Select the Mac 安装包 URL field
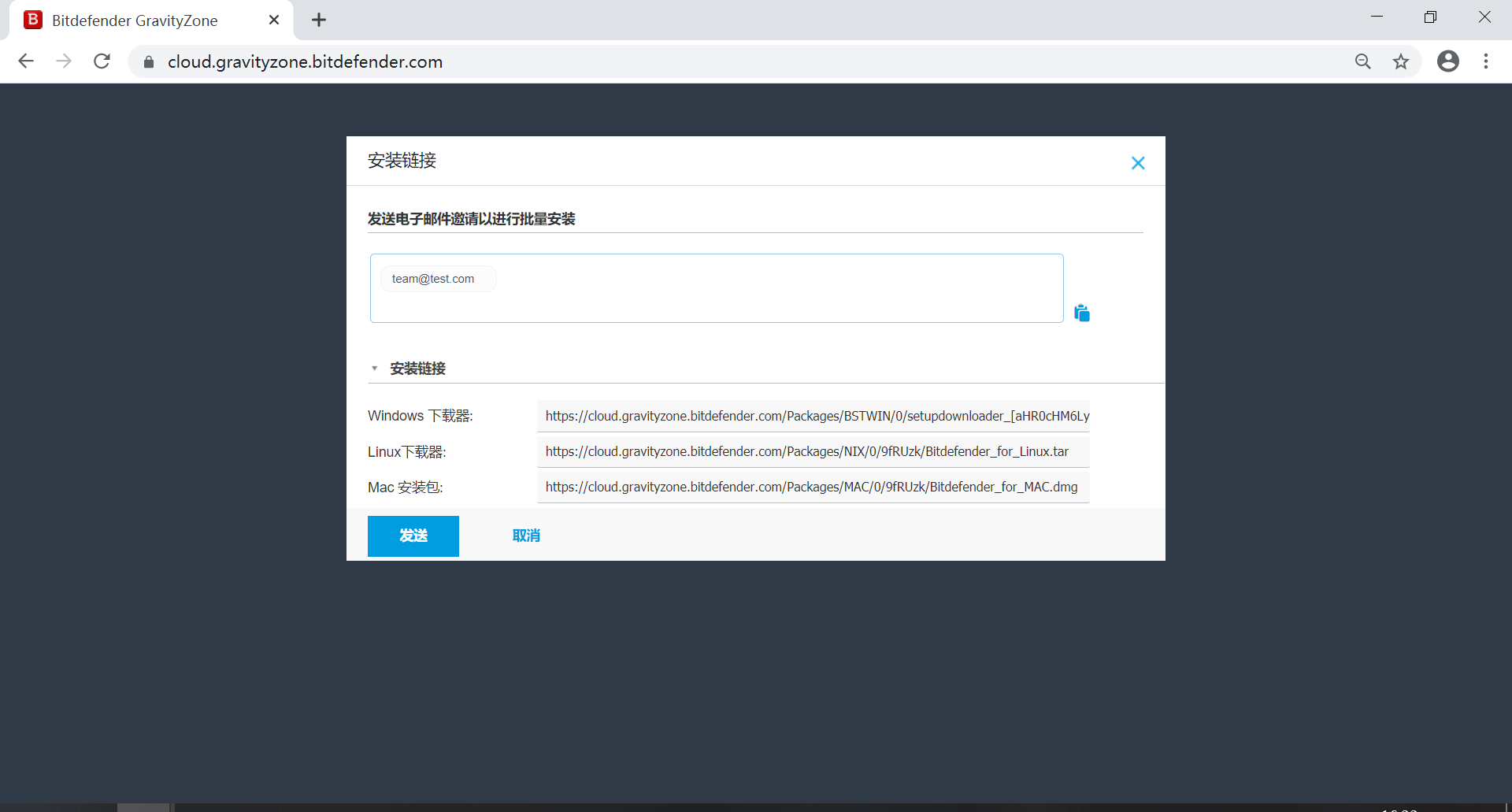This screenshot has height=812, width=1512. 813,487
